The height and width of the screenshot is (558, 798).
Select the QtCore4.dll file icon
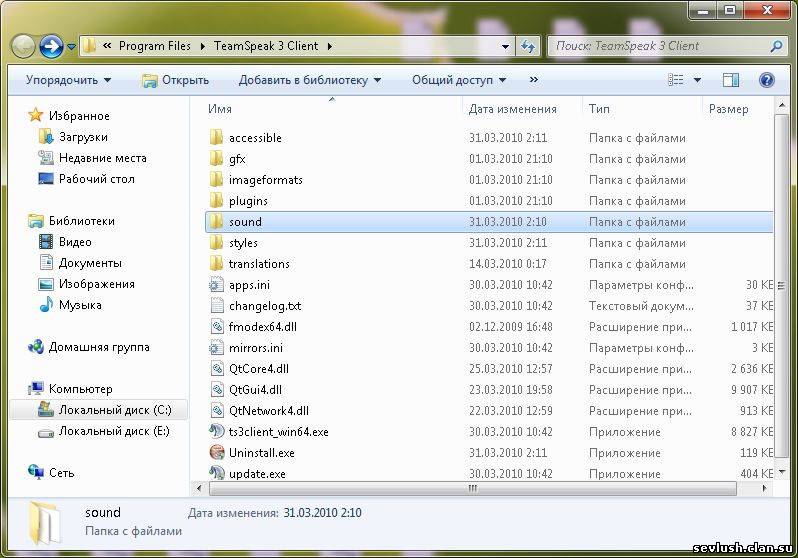pos(217,369)
